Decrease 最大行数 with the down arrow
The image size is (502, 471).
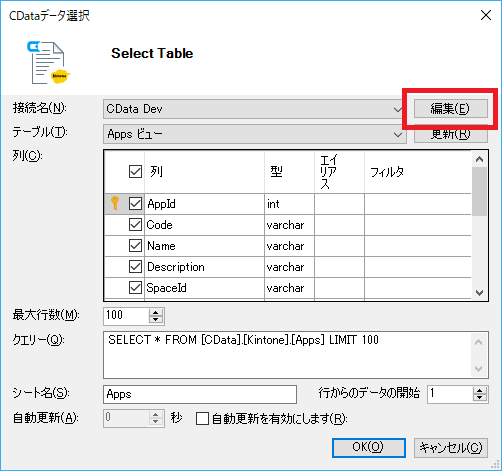point(156,320)
